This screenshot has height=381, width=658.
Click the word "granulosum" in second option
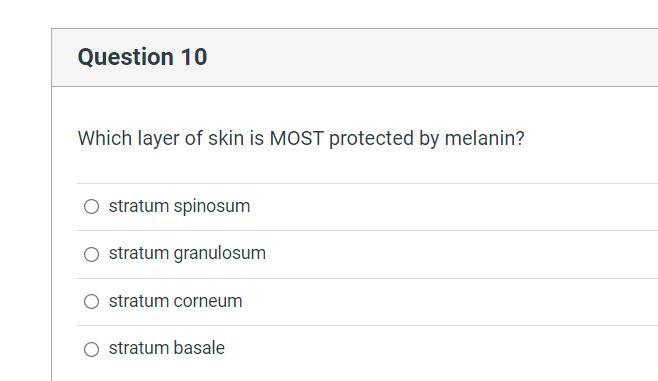coord(219,254)
